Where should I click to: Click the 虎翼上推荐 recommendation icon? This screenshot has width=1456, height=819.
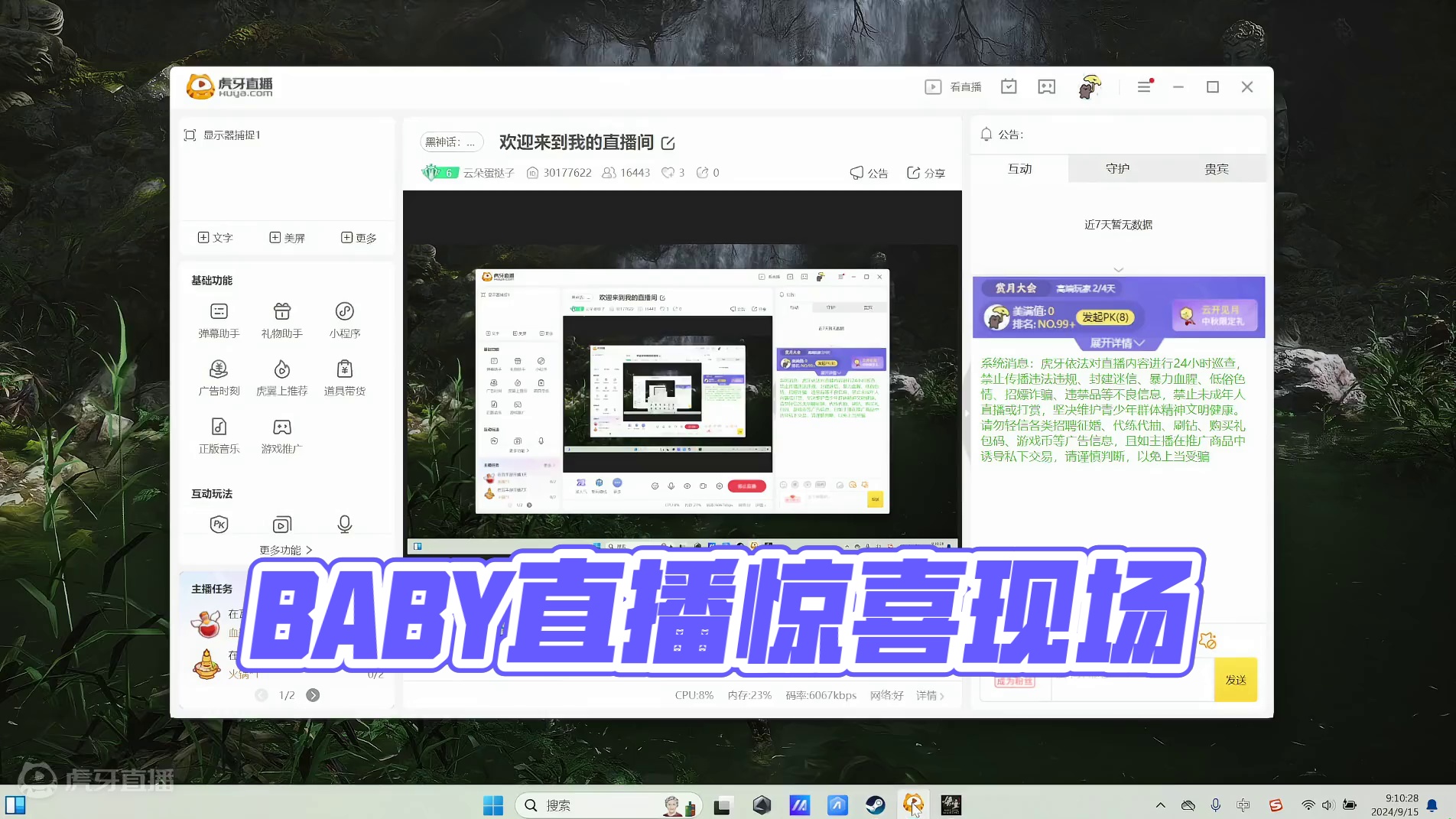click(x=281, y=378)
